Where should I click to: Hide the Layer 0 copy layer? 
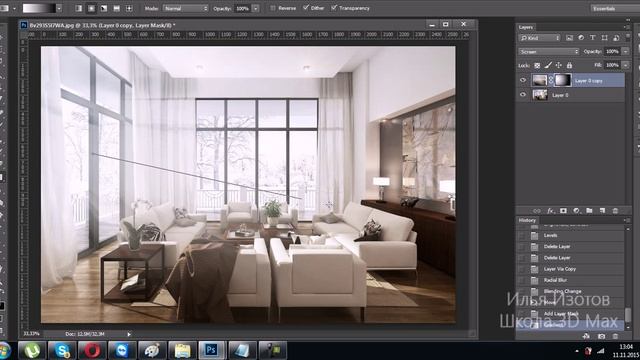(523, 80)
